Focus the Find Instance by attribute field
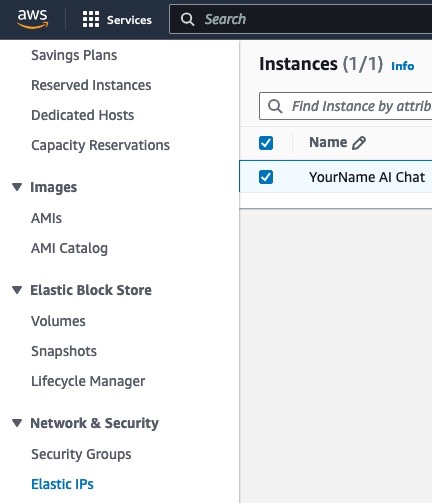 [x=346, y=106]
